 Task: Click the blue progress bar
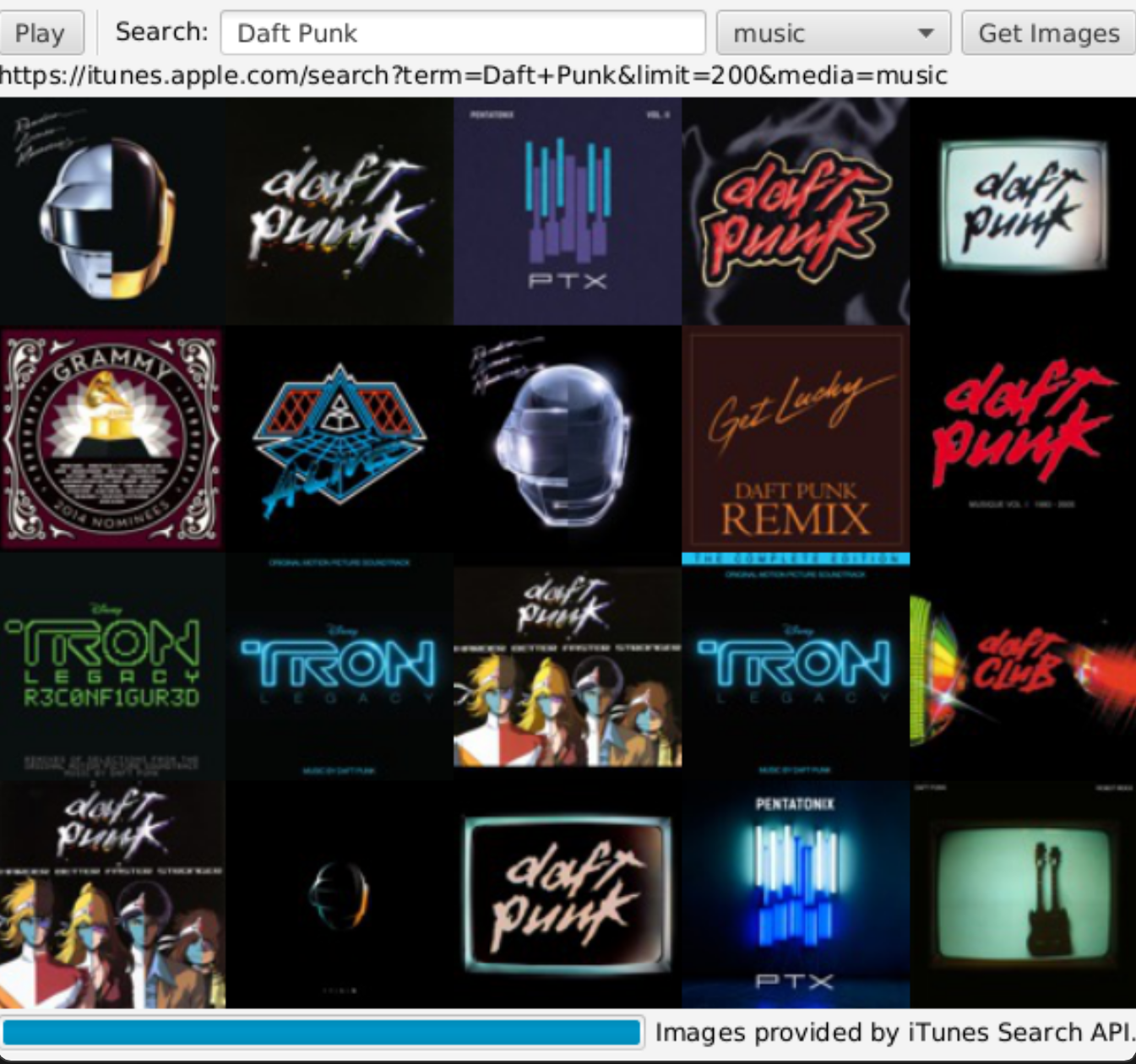pos(325,1033)
